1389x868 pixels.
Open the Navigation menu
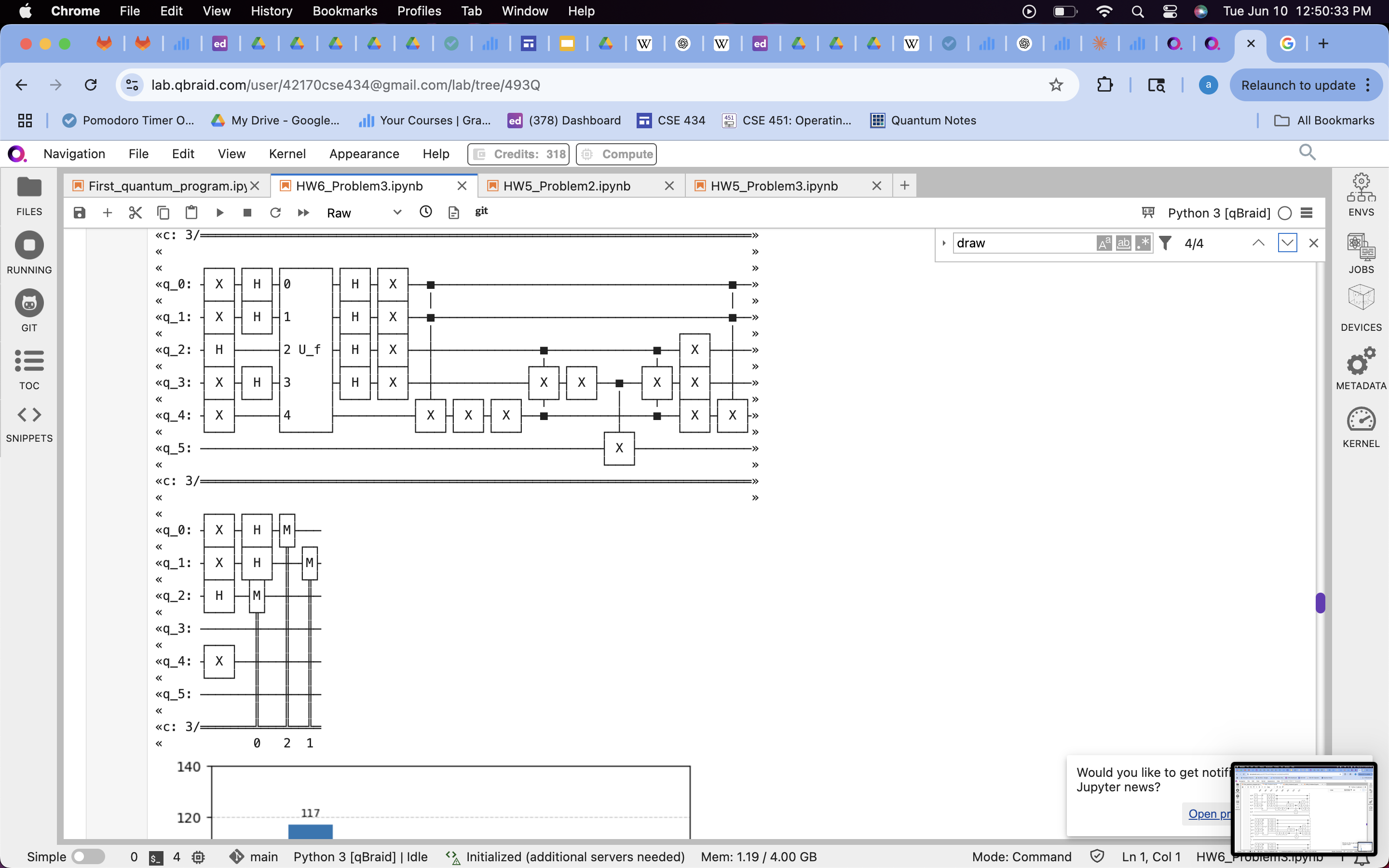tap(74, 154)
